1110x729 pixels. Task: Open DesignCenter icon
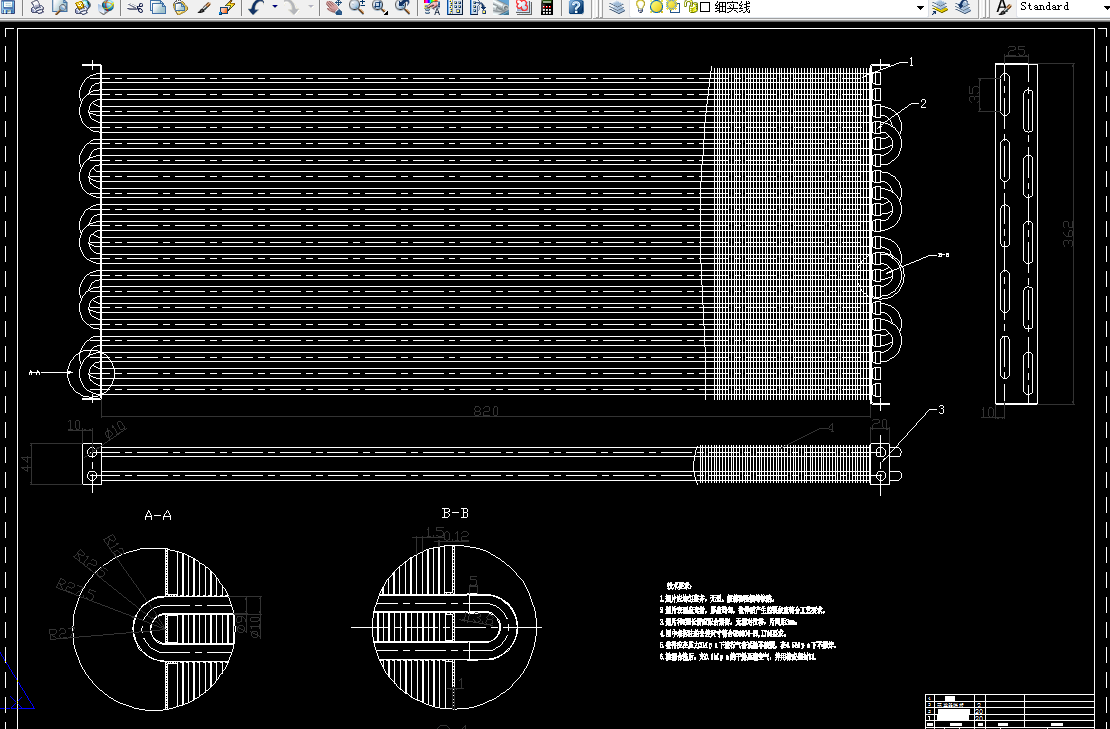[454, 7]
